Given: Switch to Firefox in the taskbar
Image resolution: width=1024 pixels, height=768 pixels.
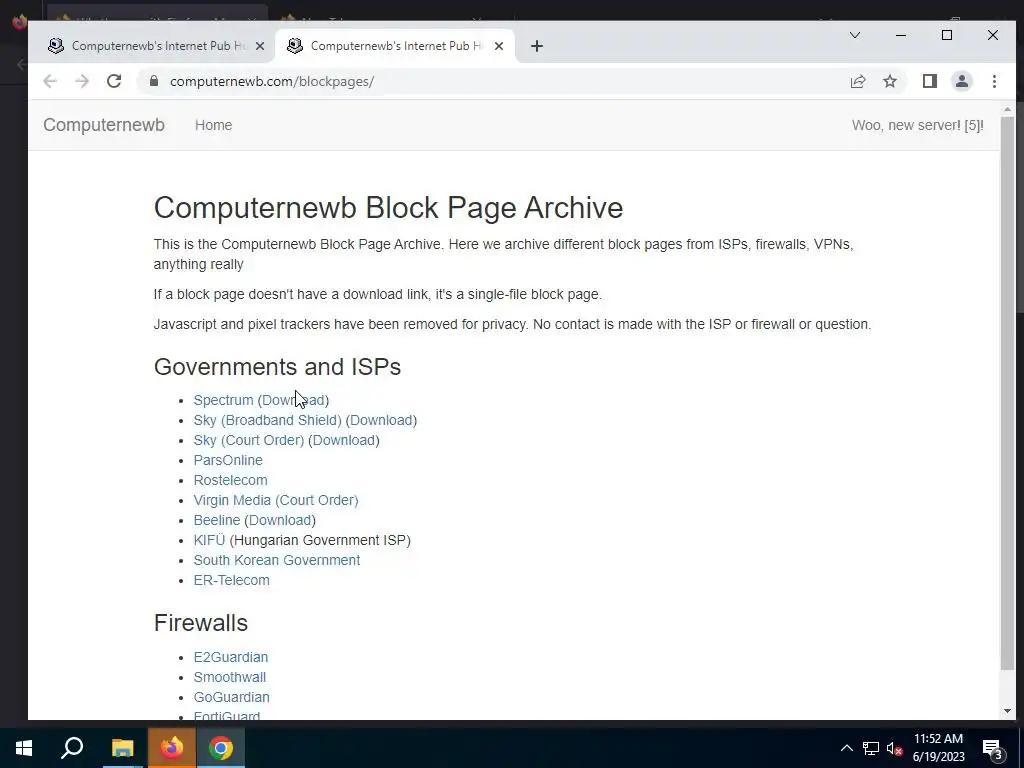Looking at the screenshot, I should click(x=172, y=748).
